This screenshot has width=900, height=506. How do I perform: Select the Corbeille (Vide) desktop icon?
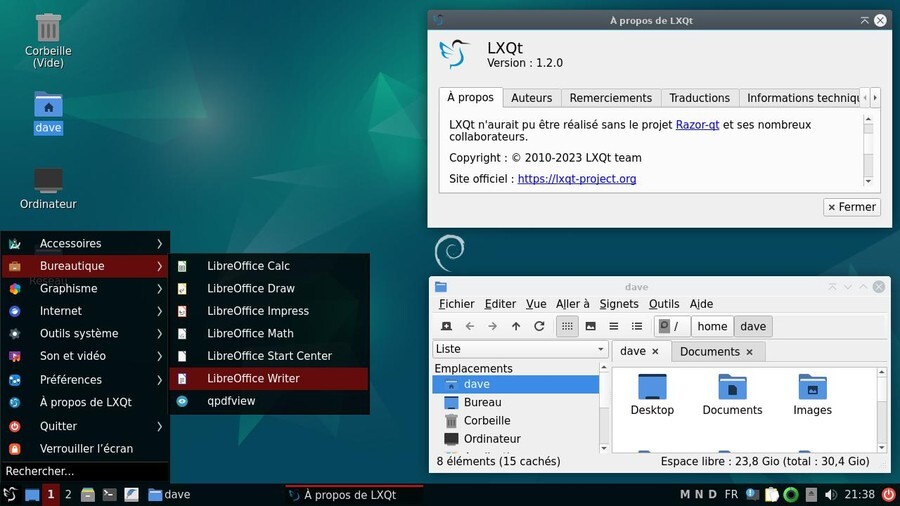point(48,40)
